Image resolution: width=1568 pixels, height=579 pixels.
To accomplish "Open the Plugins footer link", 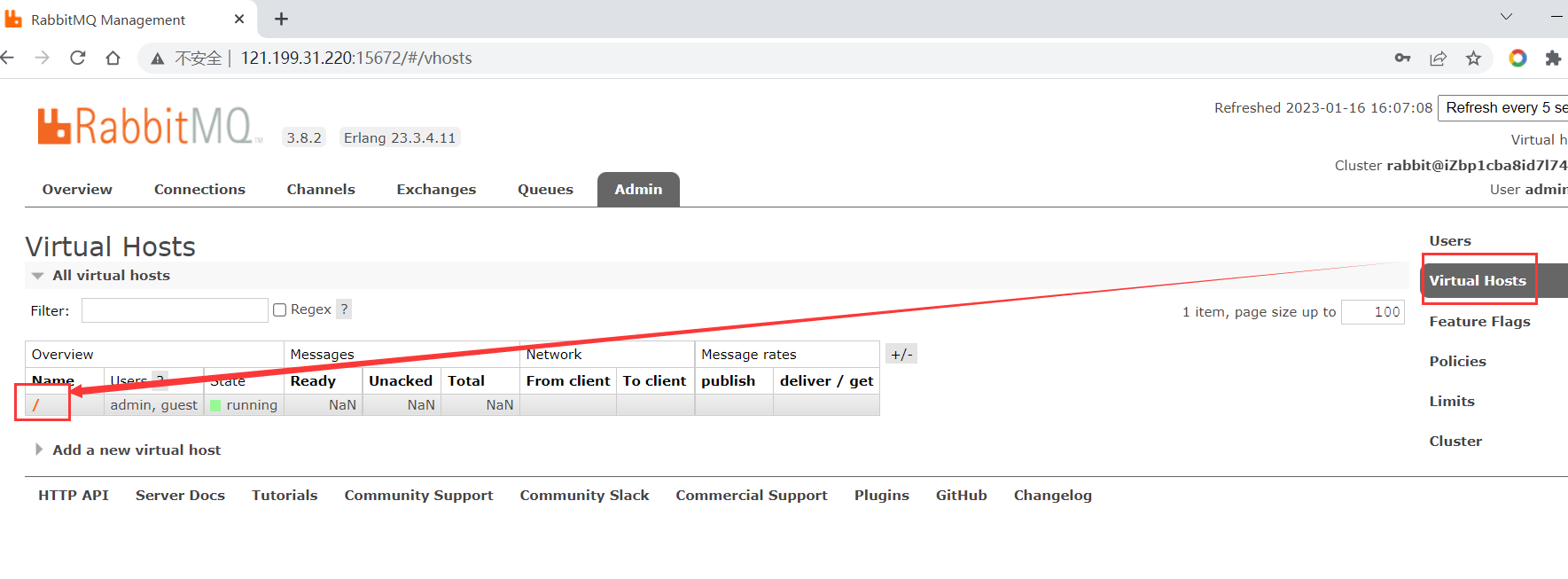I will click(x=882, y=495).
